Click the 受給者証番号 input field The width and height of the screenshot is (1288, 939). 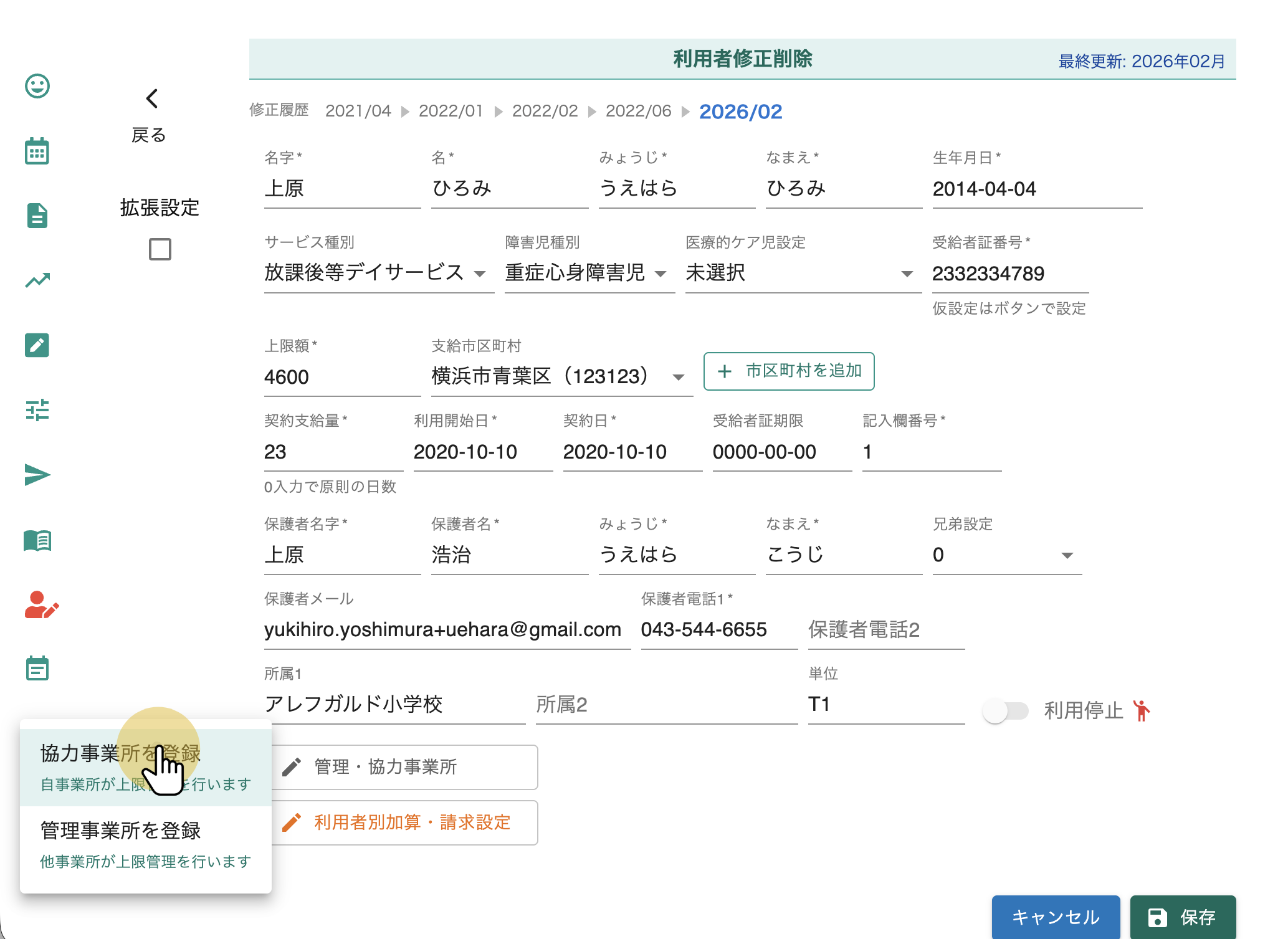[1009, 274]
